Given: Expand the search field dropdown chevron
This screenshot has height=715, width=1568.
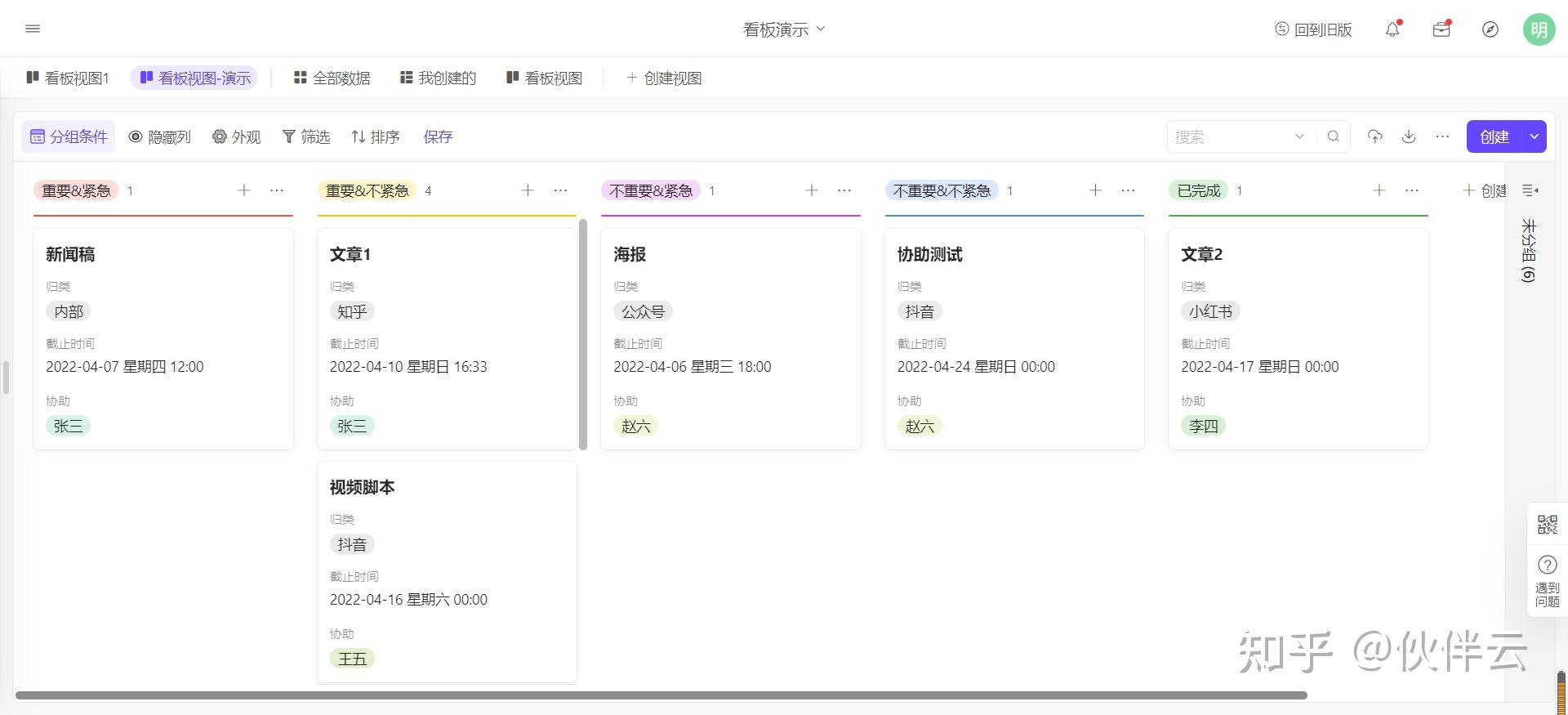Looking at the screenshot, I should [x=1299, y=136].
